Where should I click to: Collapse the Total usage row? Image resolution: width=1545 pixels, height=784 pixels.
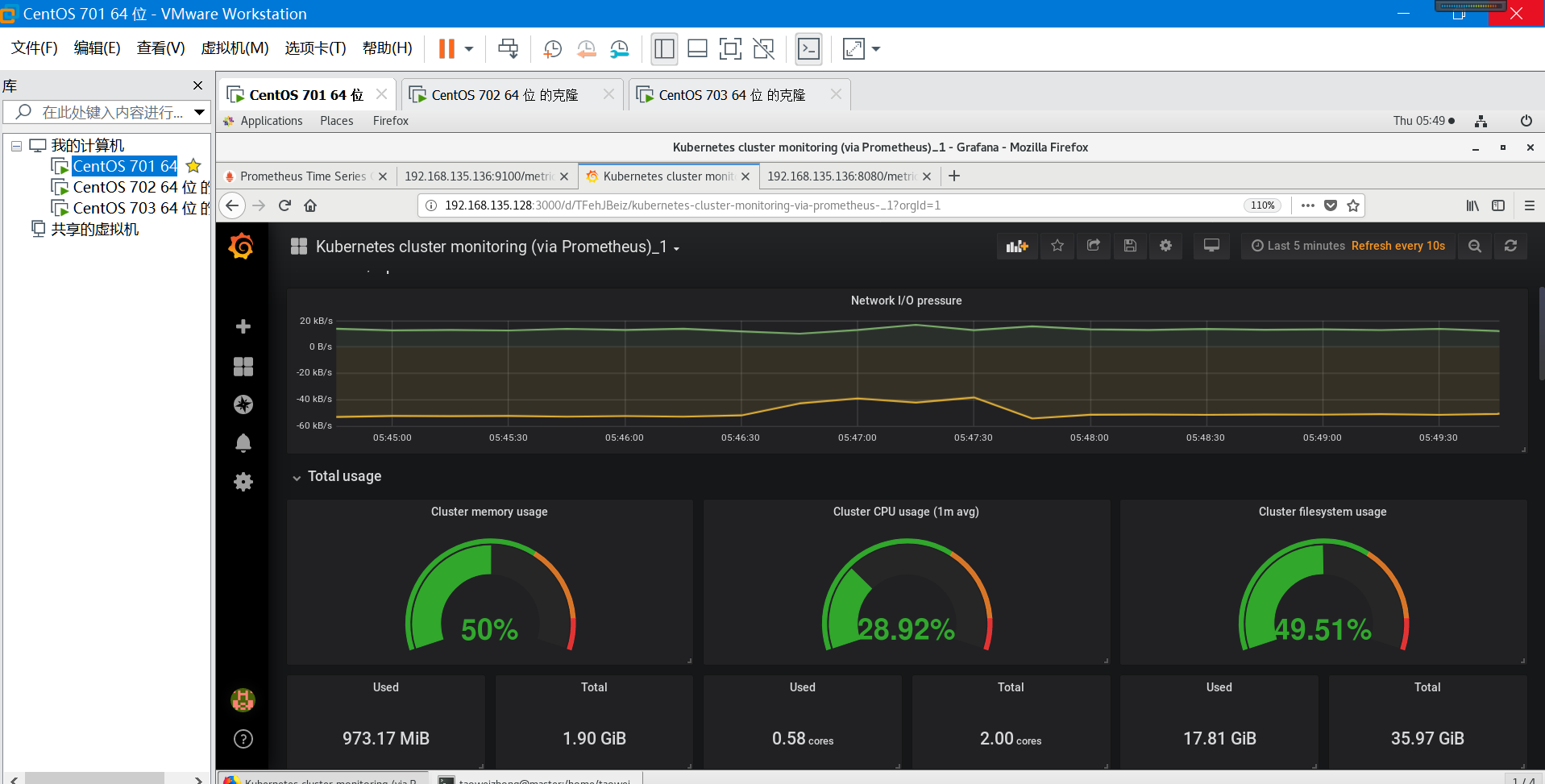297,477
